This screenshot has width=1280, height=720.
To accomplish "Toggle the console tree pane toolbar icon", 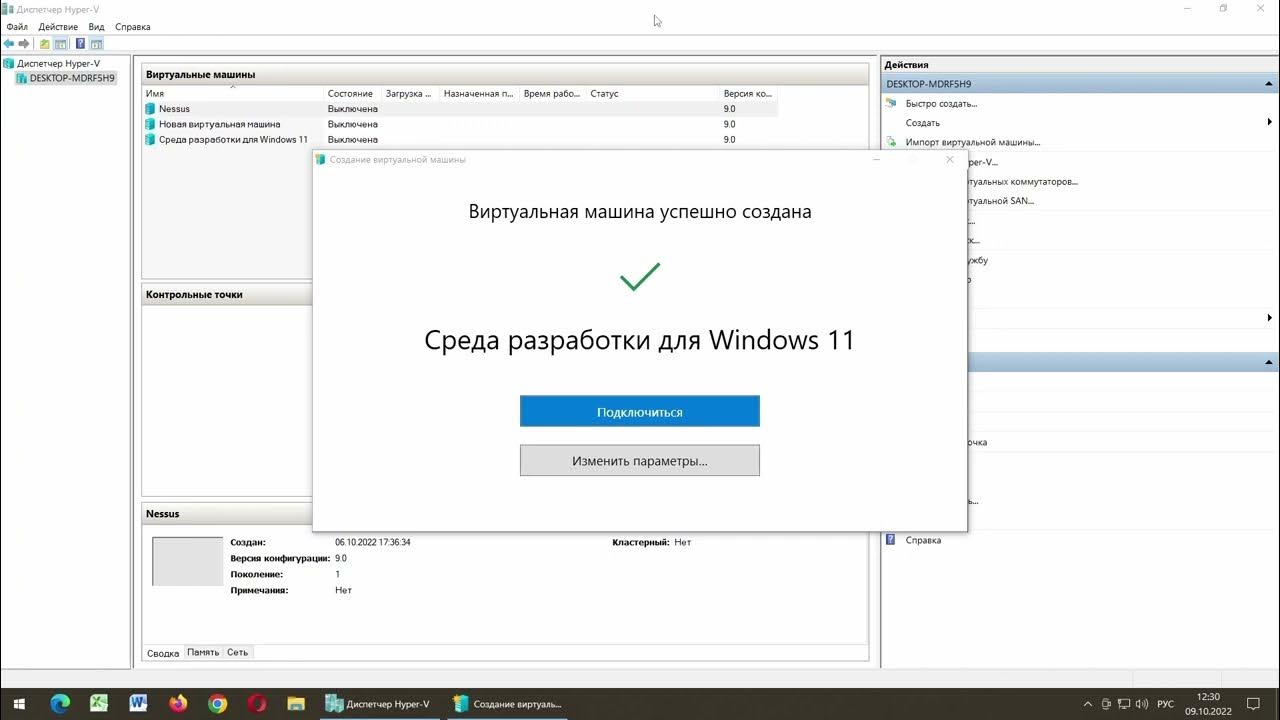I will (61, 44).
